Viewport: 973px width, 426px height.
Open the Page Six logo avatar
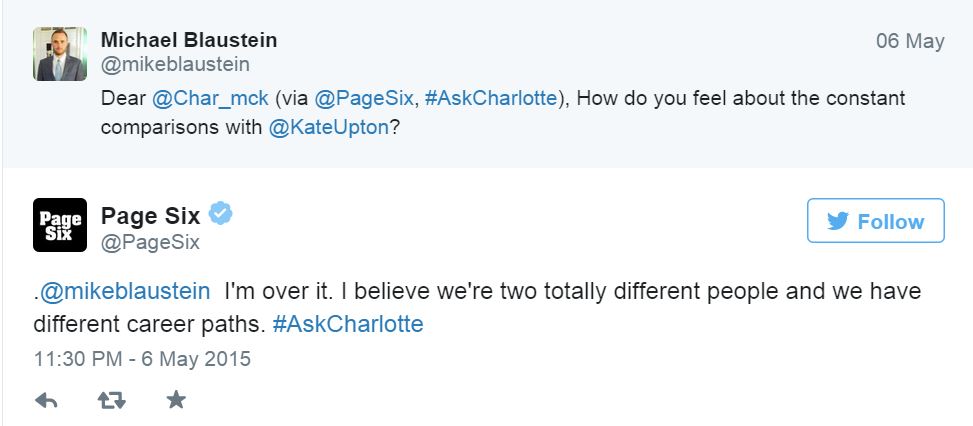coord(59,225)
